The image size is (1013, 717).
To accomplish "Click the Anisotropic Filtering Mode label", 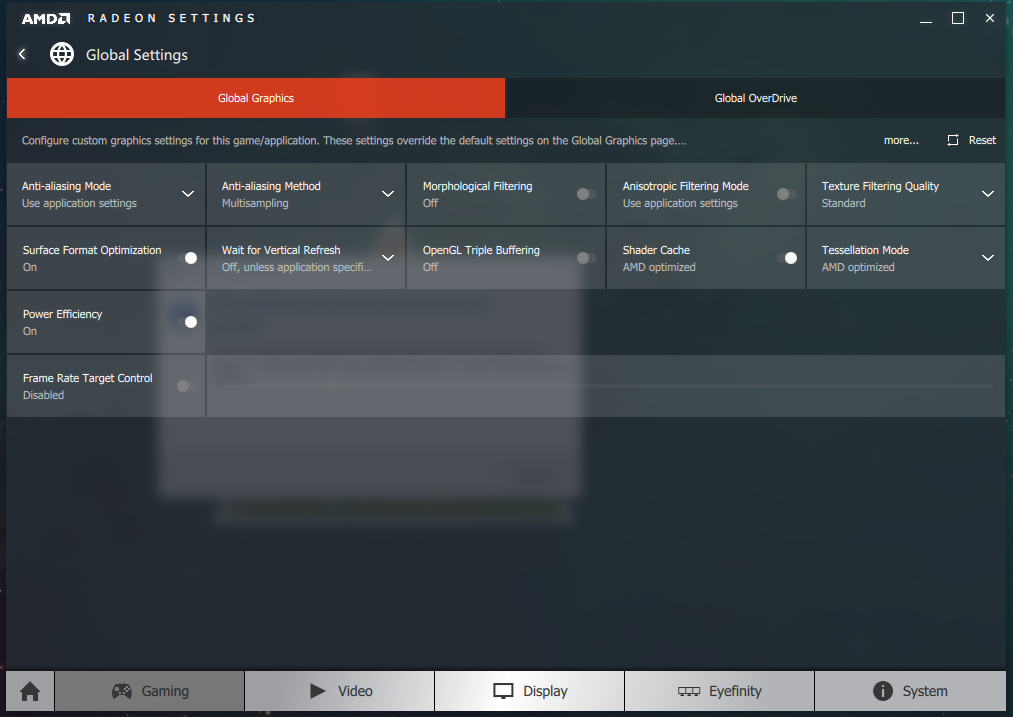I will pos(685,186).
